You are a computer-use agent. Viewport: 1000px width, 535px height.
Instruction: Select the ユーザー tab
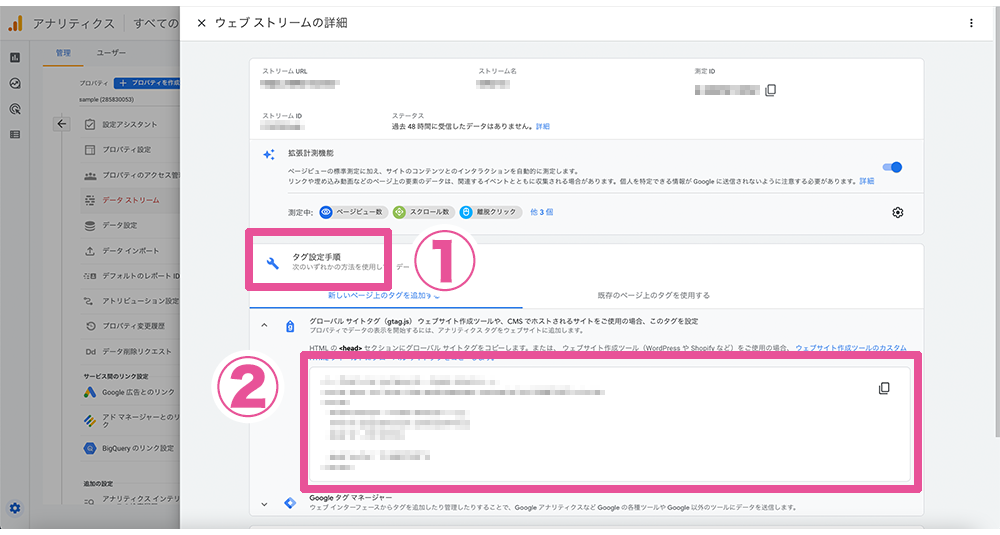point(111,53)
